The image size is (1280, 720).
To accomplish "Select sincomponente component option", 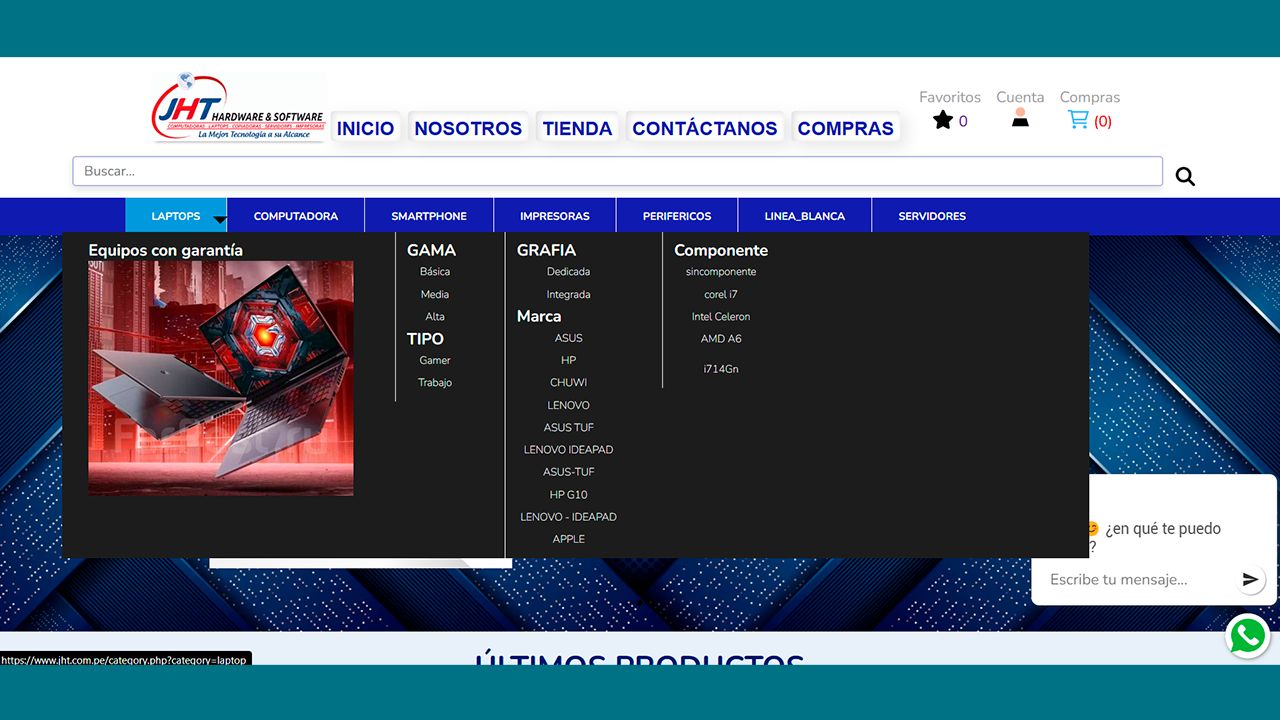I will pos(721,272).
